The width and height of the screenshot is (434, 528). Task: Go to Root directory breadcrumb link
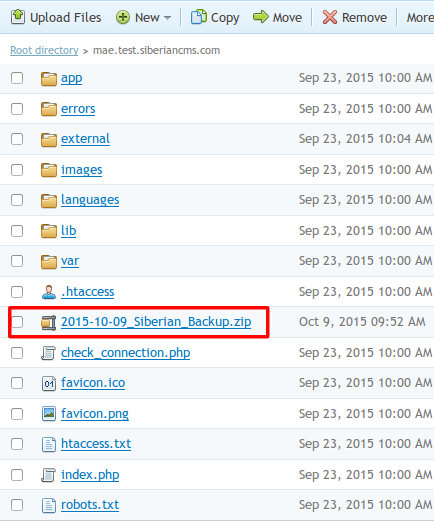[44, 50]
